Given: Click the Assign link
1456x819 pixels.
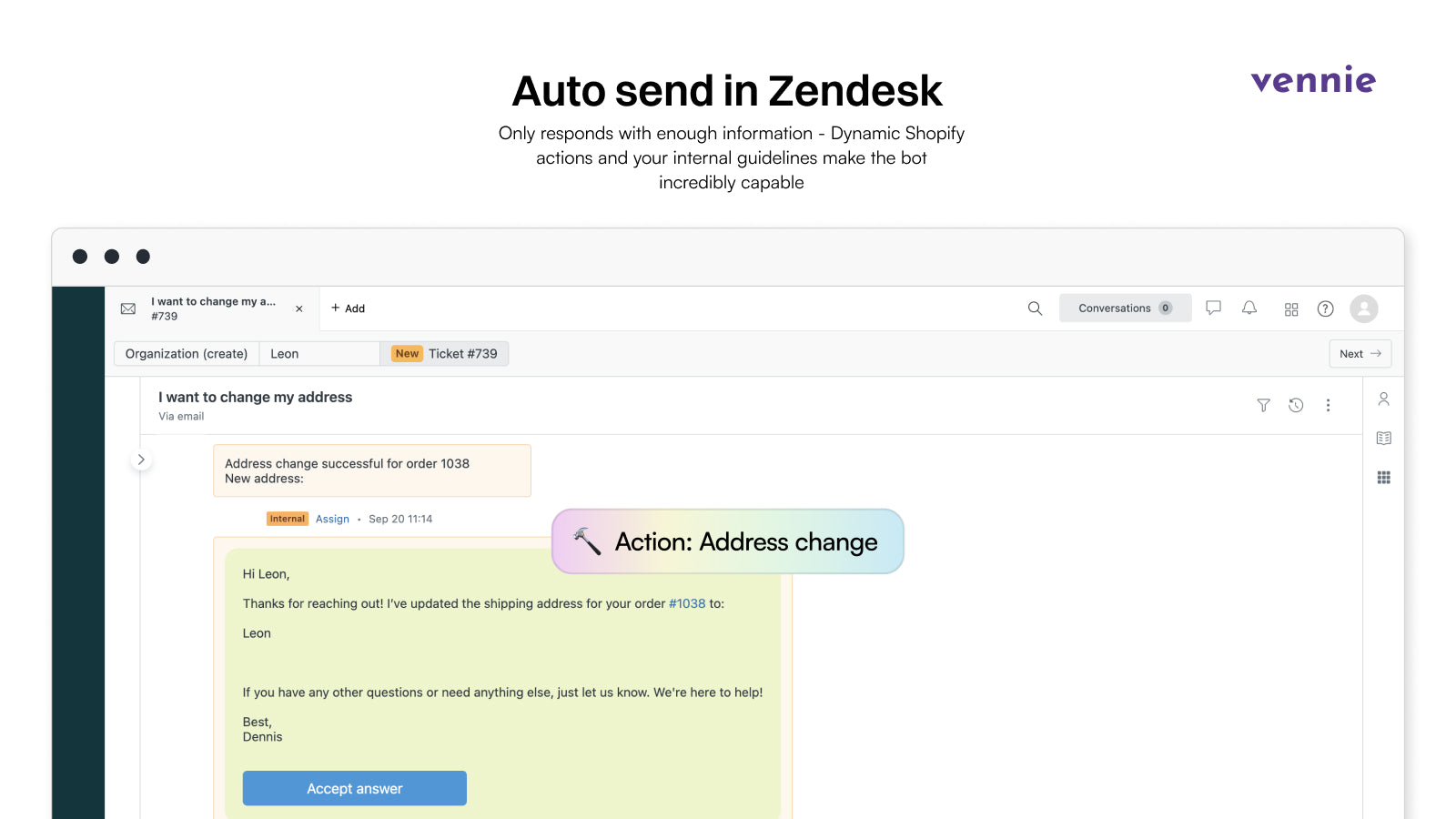Looking at the screenshot, I should [x=332, y=519].
